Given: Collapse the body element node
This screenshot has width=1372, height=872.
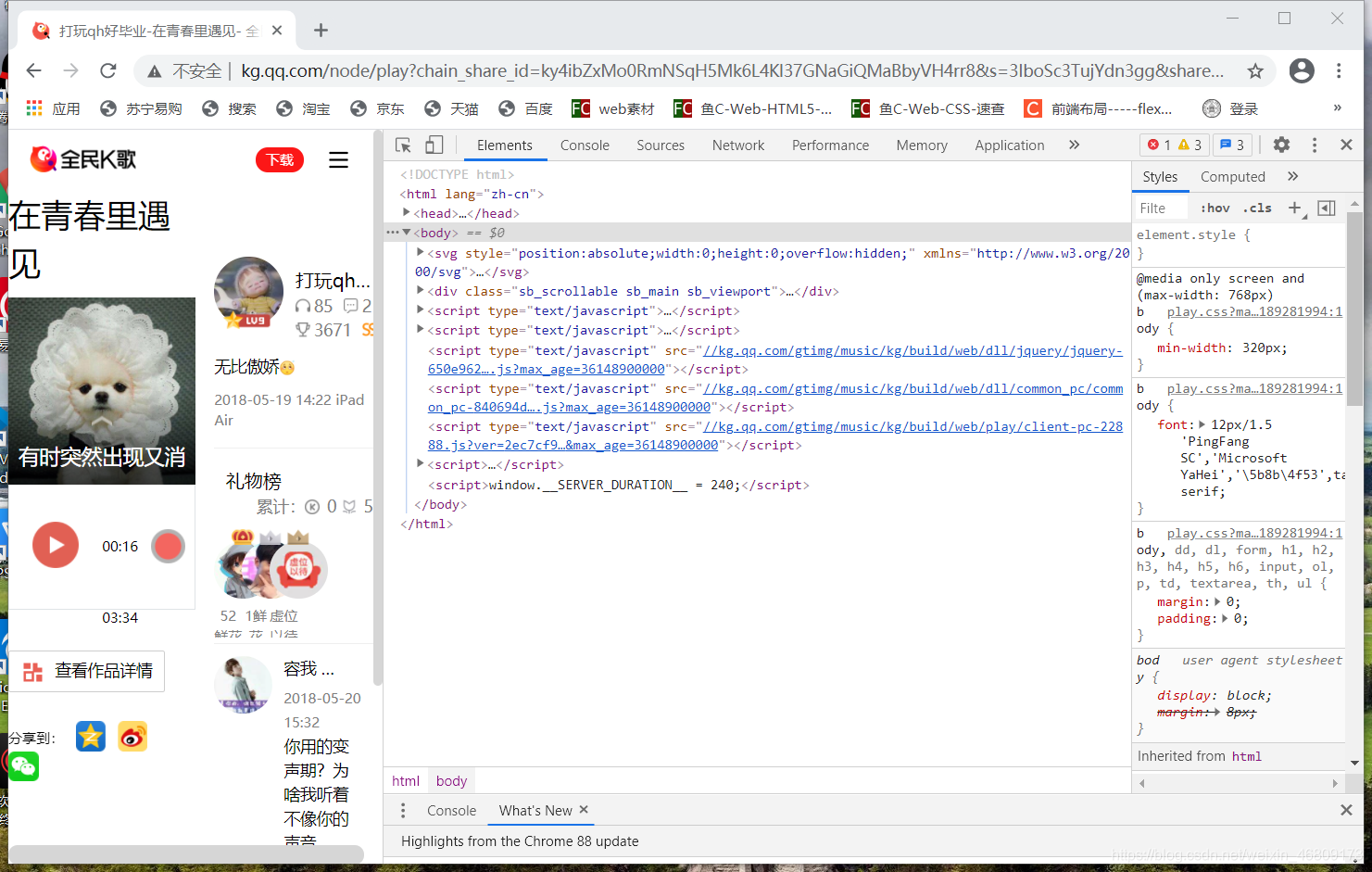Looking at the screenshot, I should point(406,232).
